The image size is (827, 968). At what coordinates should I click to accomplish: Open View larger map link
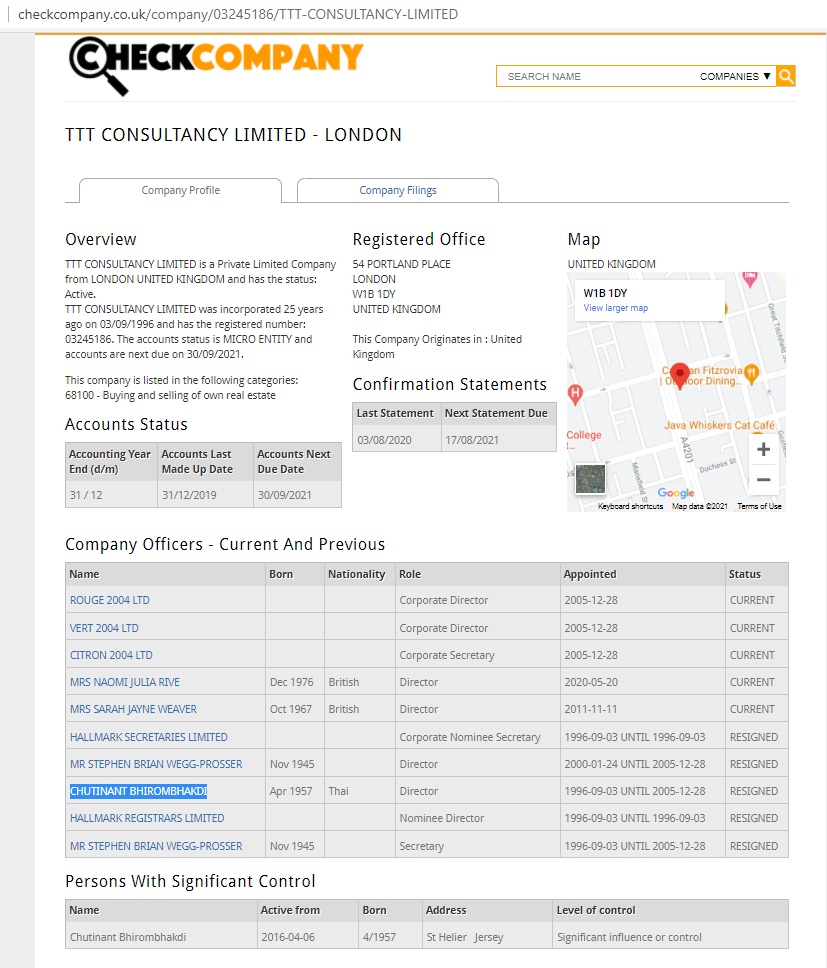point(615,308)
